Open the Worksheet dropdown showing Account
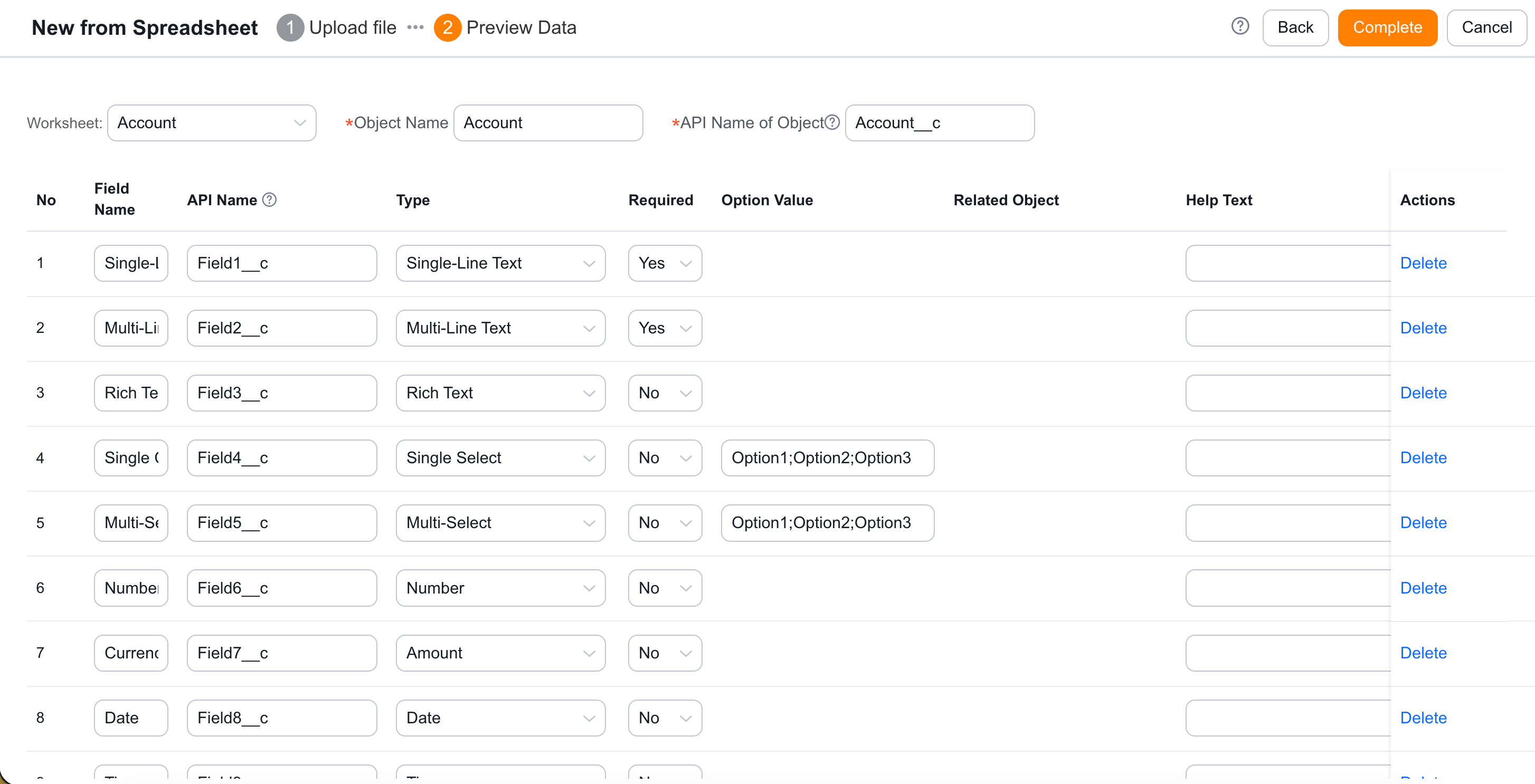The image size is (1535, 784). click(212, 123)
